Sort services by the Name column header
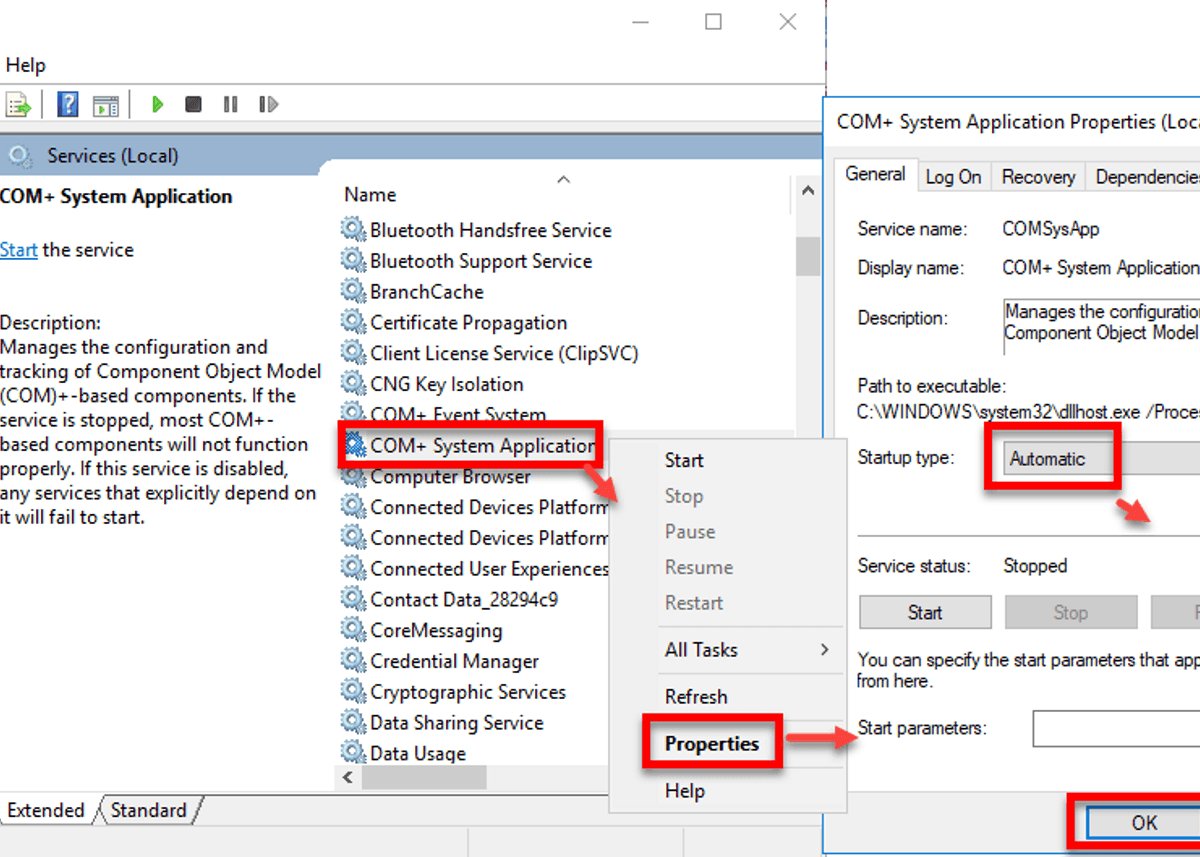This screenshot has height=857, width=1200. click(370, 195)
